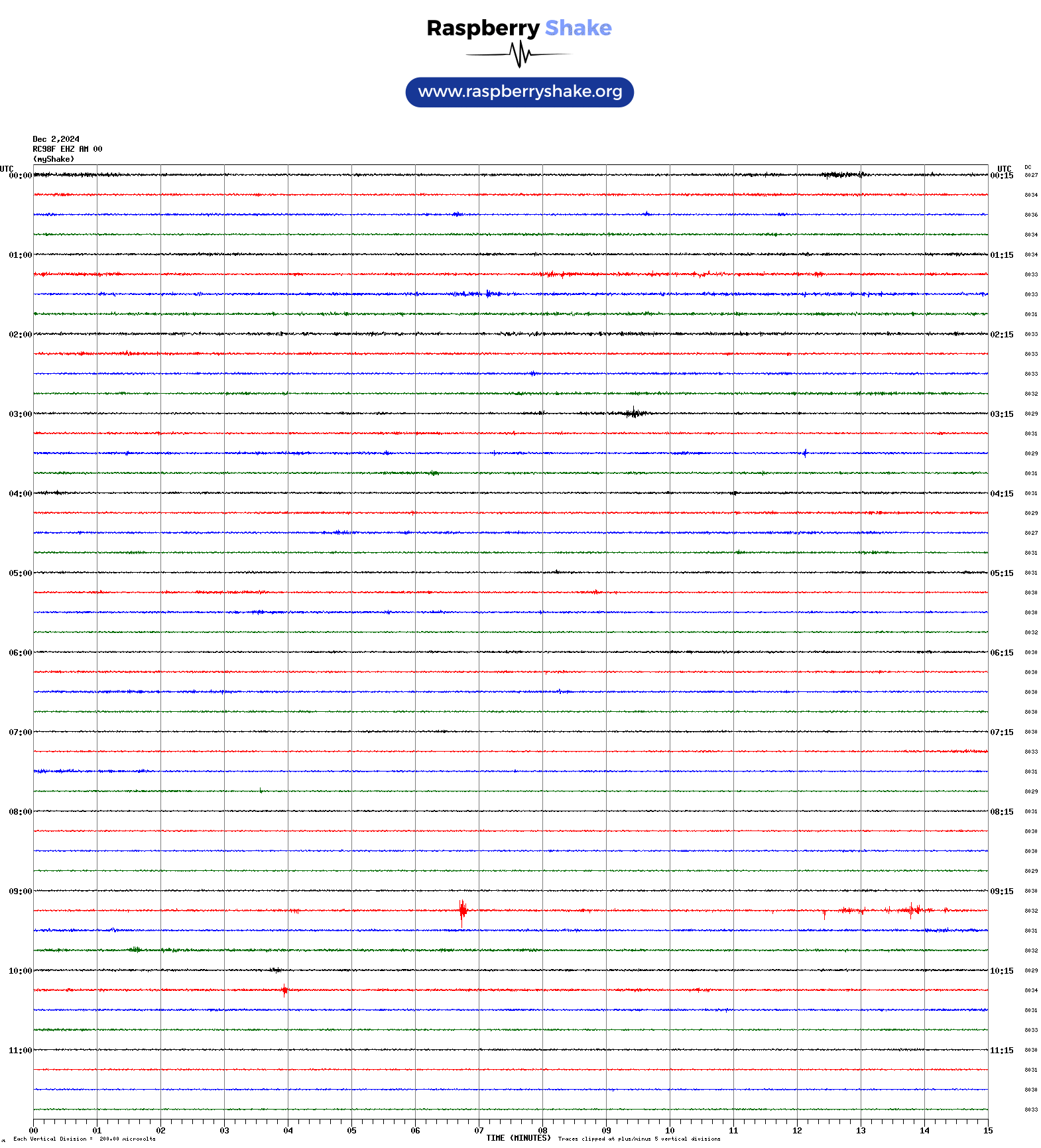Click minute tick label 07 on bottom axis
1041x1148 pixels.
coord(479,1131)
